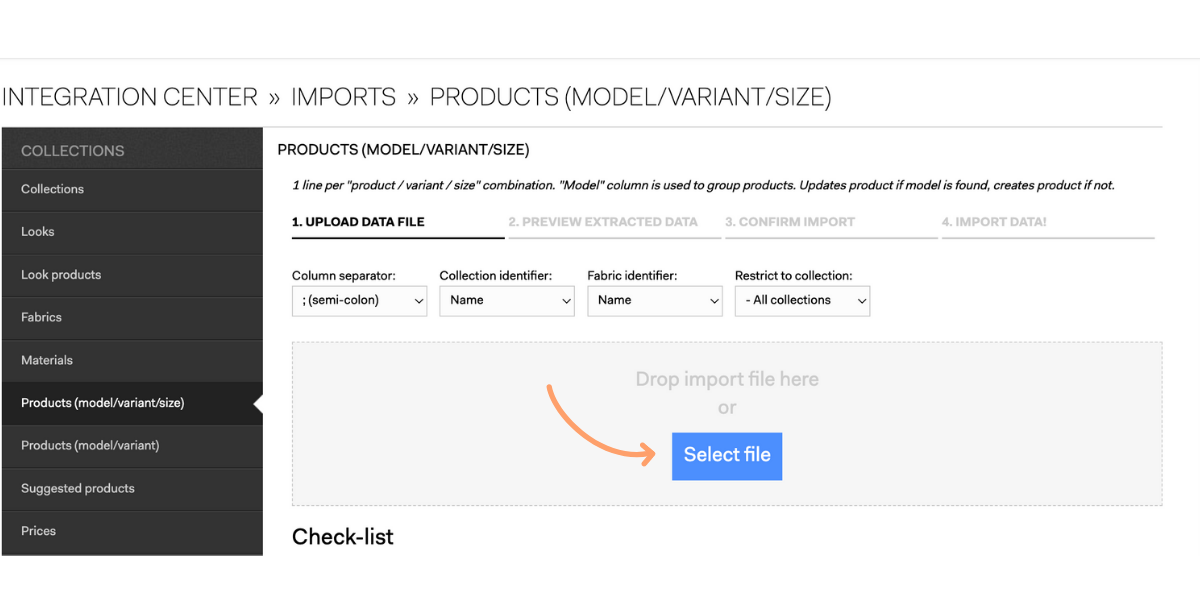Open Look products in the sidebar
1200x600 pixels.
(x=132, y=275)
